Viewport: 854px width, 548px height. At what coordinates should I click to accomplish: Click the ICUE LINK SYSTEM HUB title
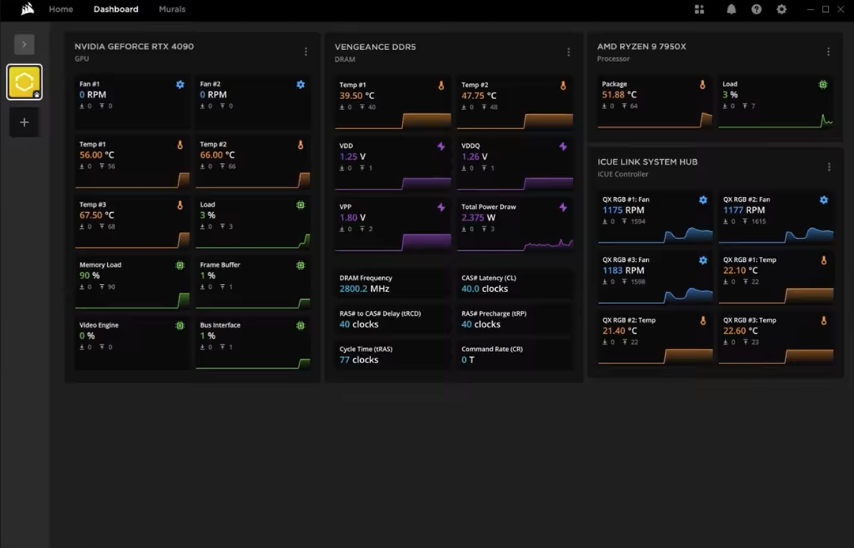tap(648, 162)
